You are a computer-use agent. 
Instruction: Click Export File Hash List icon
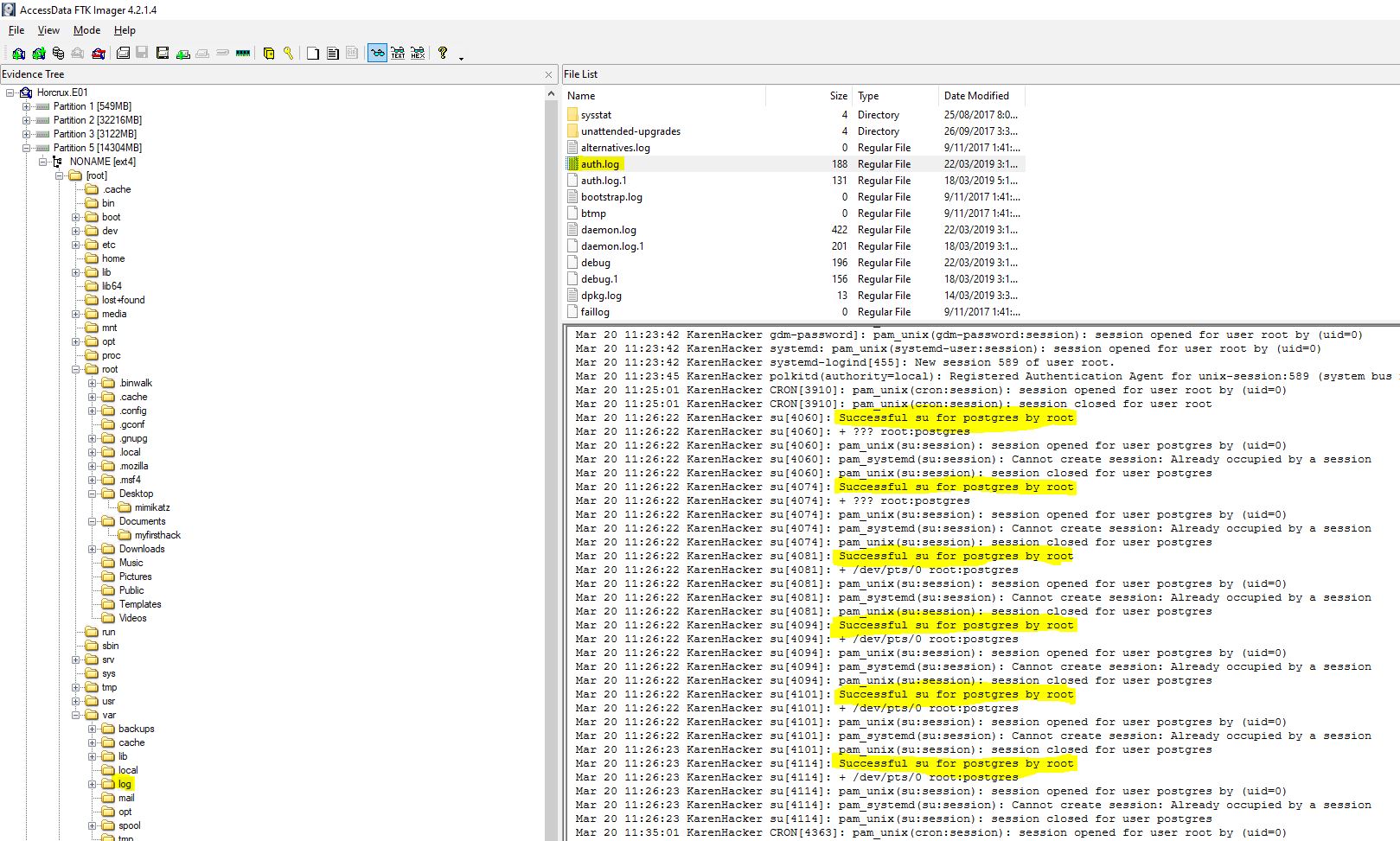tap(333, 54)
